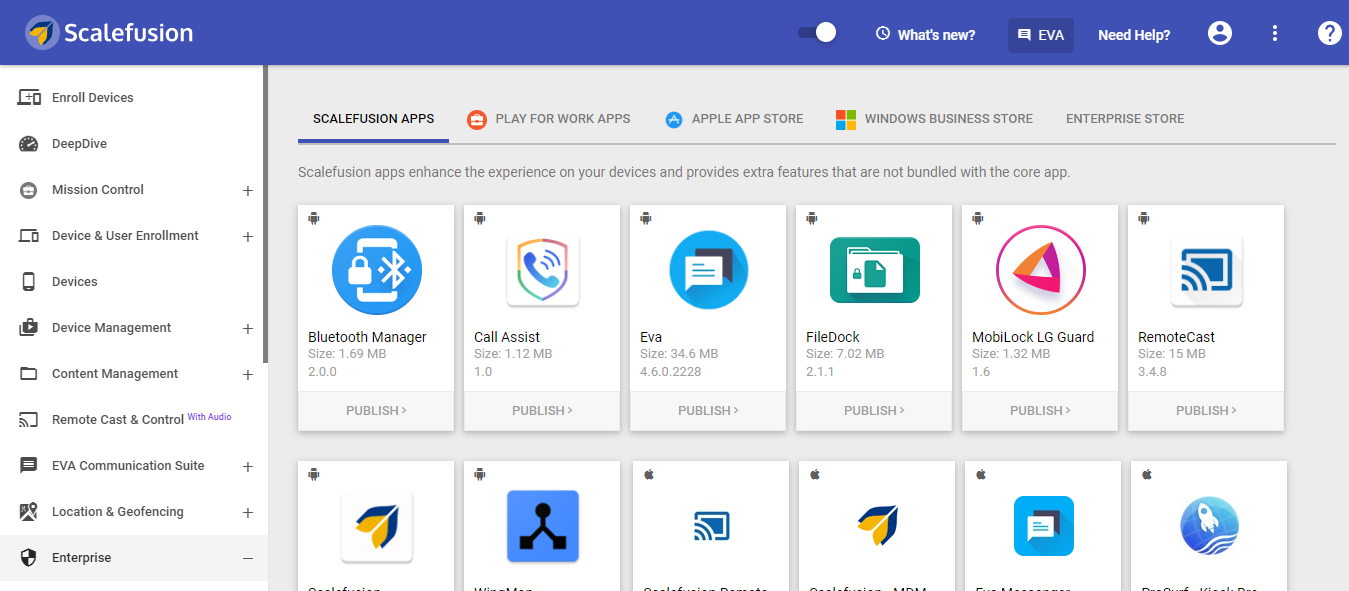This screenshot has width=1349, height=591.
Task: Select the Scalefusion Apps tab
Action: (374, 119)
